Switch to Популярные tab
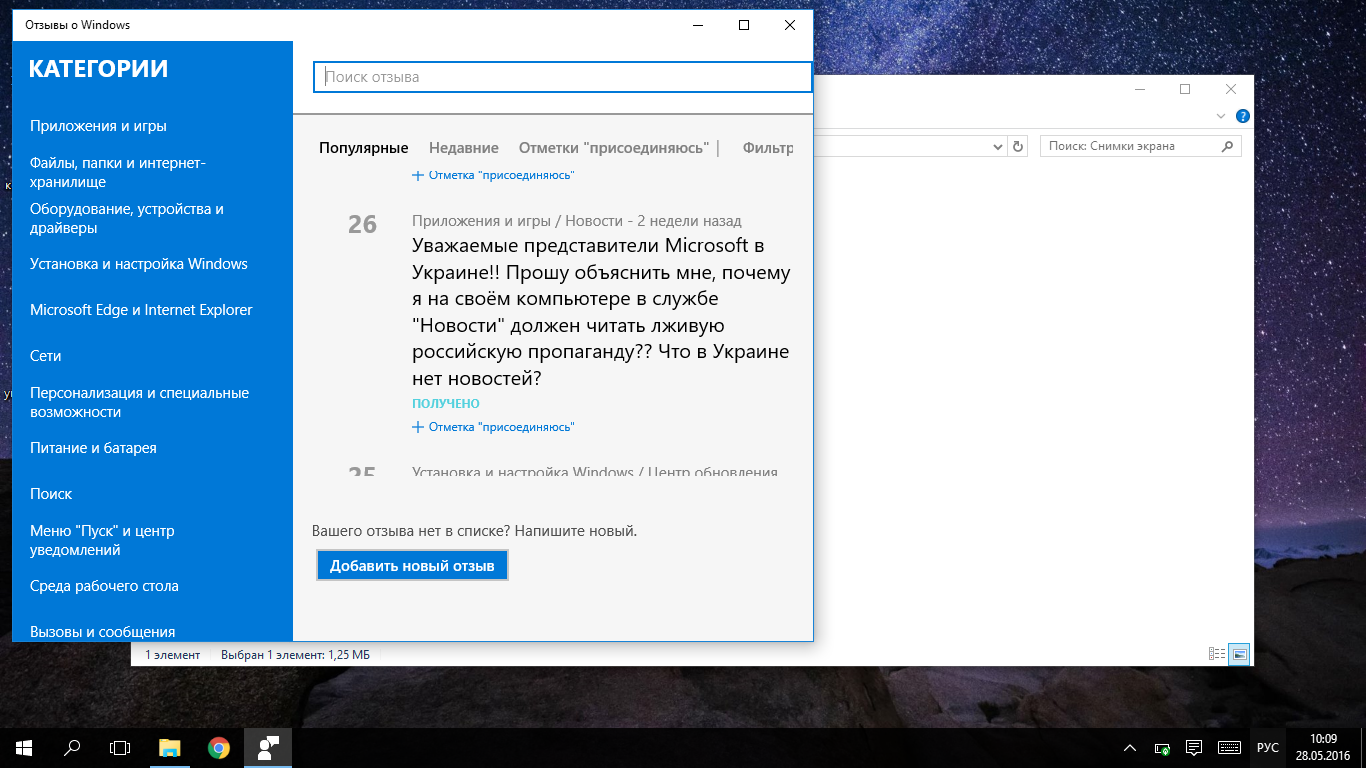The image size is (1366, 768). (x=364, y=148)
